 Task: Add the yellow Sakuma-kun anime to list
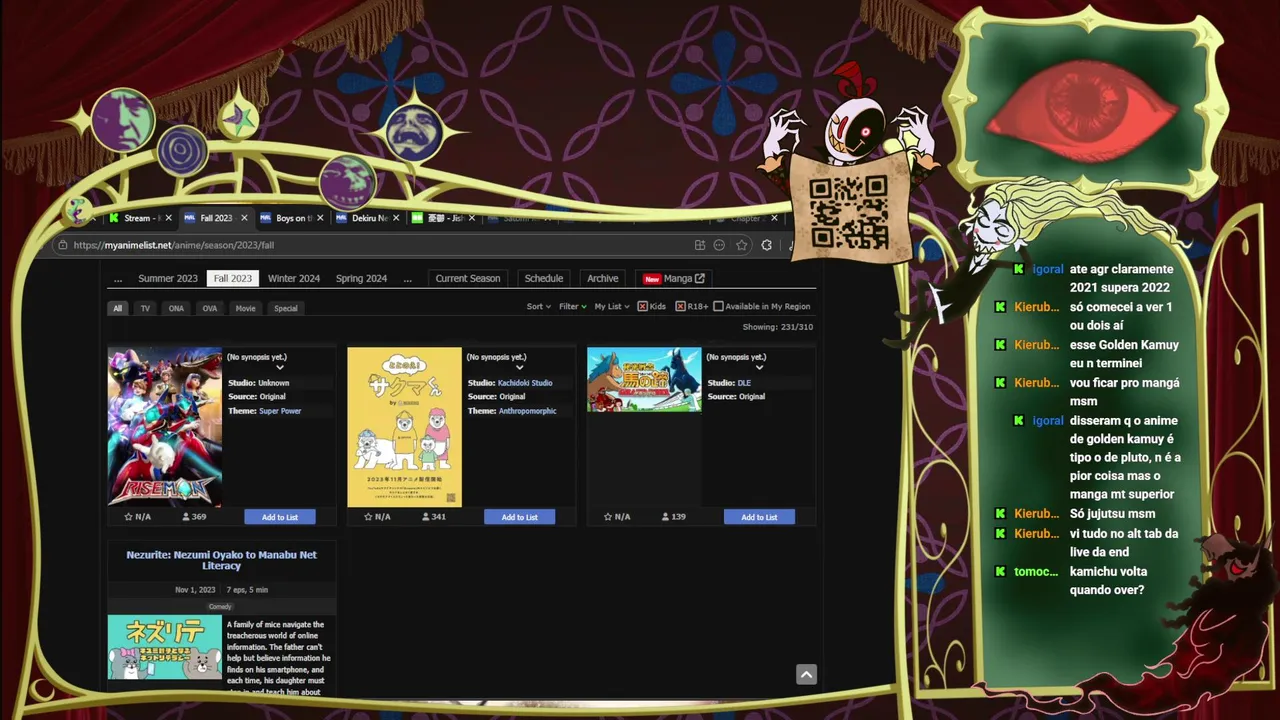point(520,517)
